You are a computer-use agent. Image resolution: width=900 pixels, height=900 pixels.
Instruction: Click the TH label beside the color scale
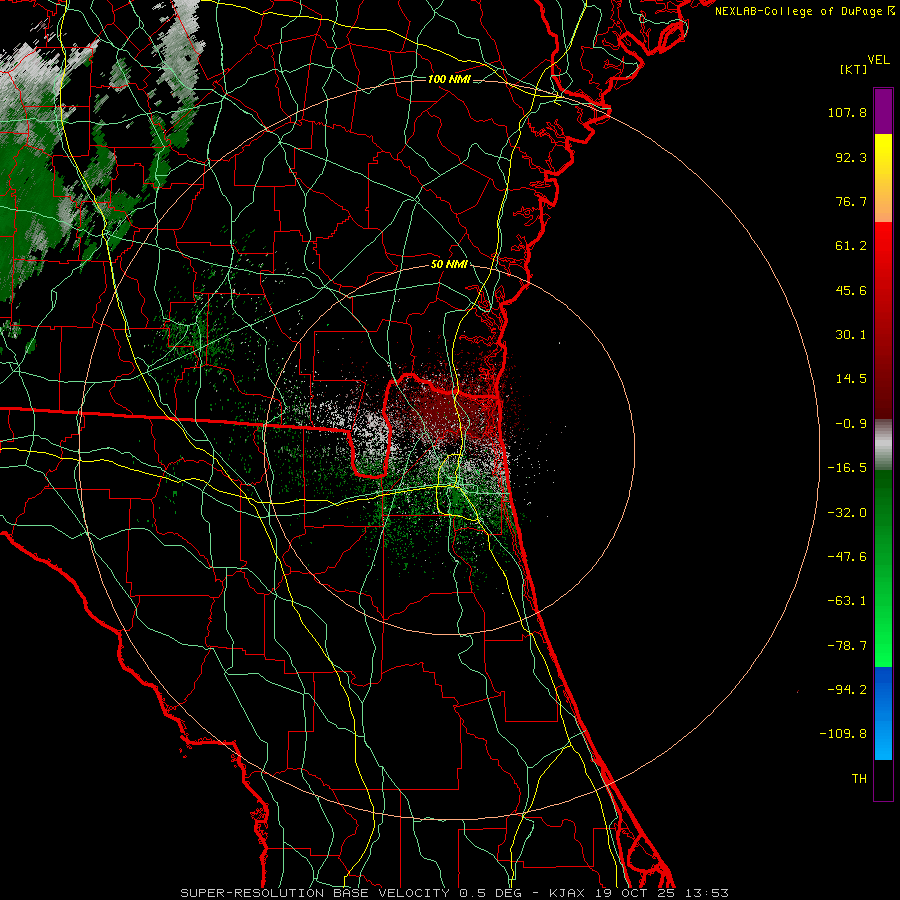859,779
